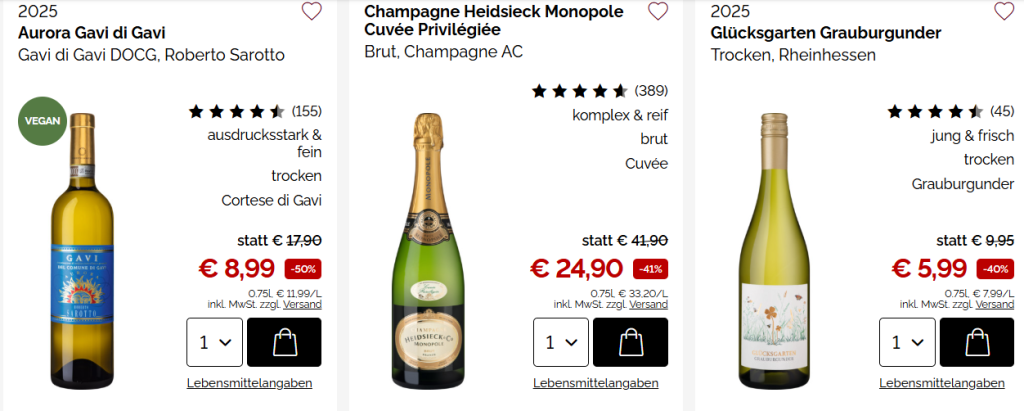This screenshot has height=411, width=1024.
Task: Open the Aurora Gavi di Gavi product title
Action: click(92, 33)
